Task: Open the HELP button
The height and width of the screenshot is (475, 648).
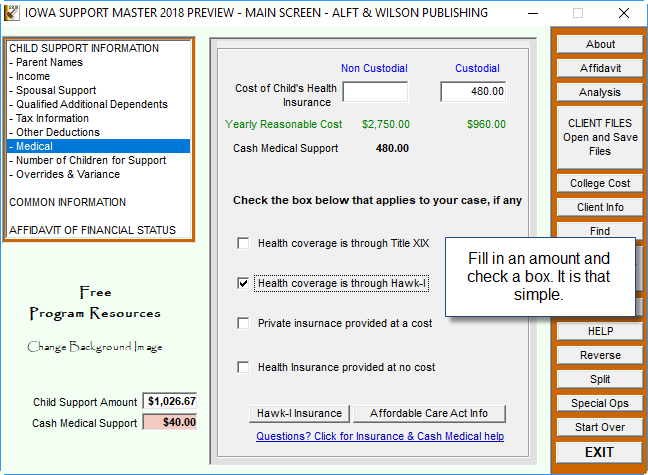Action: point(600,331)
